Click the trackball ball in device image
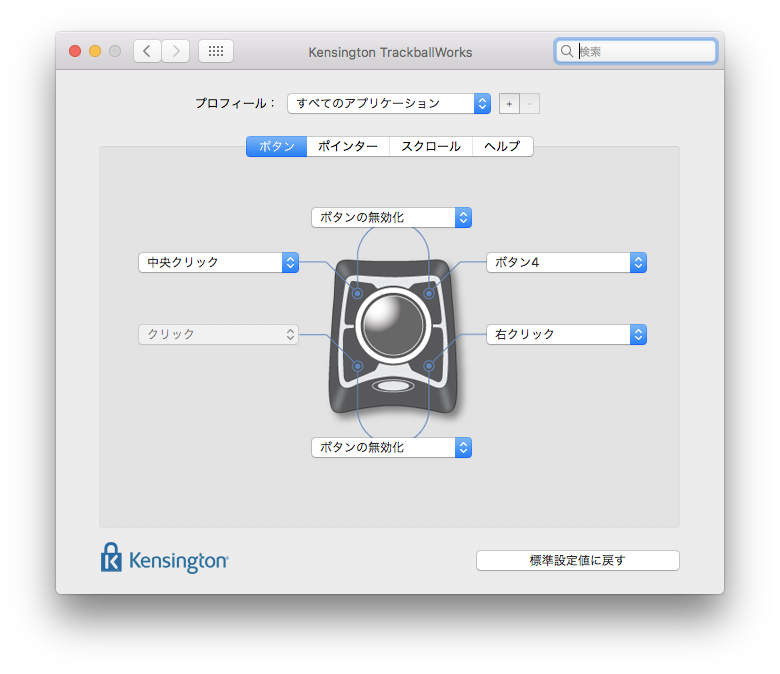 [393, 326]
